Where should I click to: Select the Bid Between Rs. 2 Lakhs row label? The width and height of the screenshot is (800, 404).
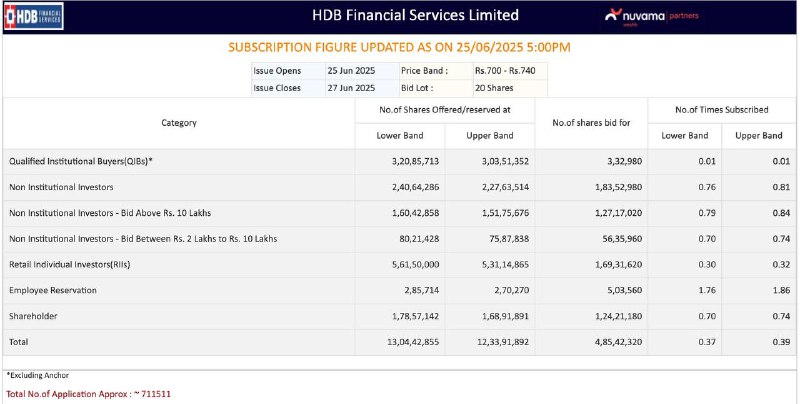tap(143, 239)
